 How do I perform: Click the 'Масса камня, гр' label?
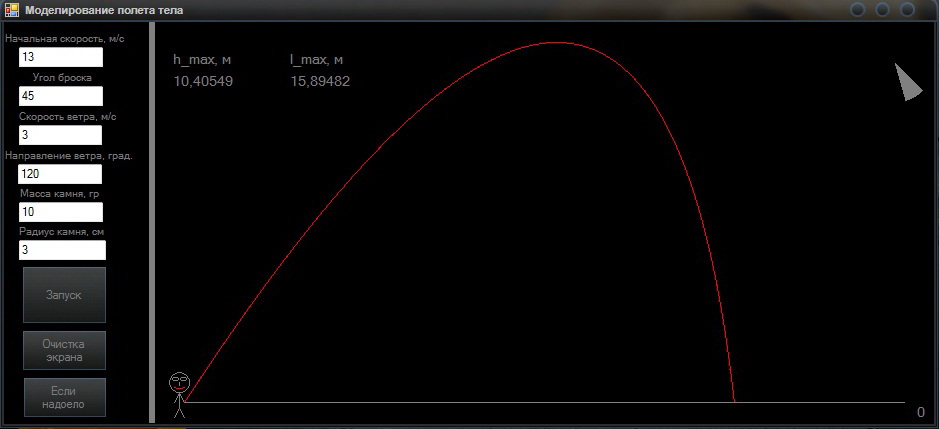point(59,194)
